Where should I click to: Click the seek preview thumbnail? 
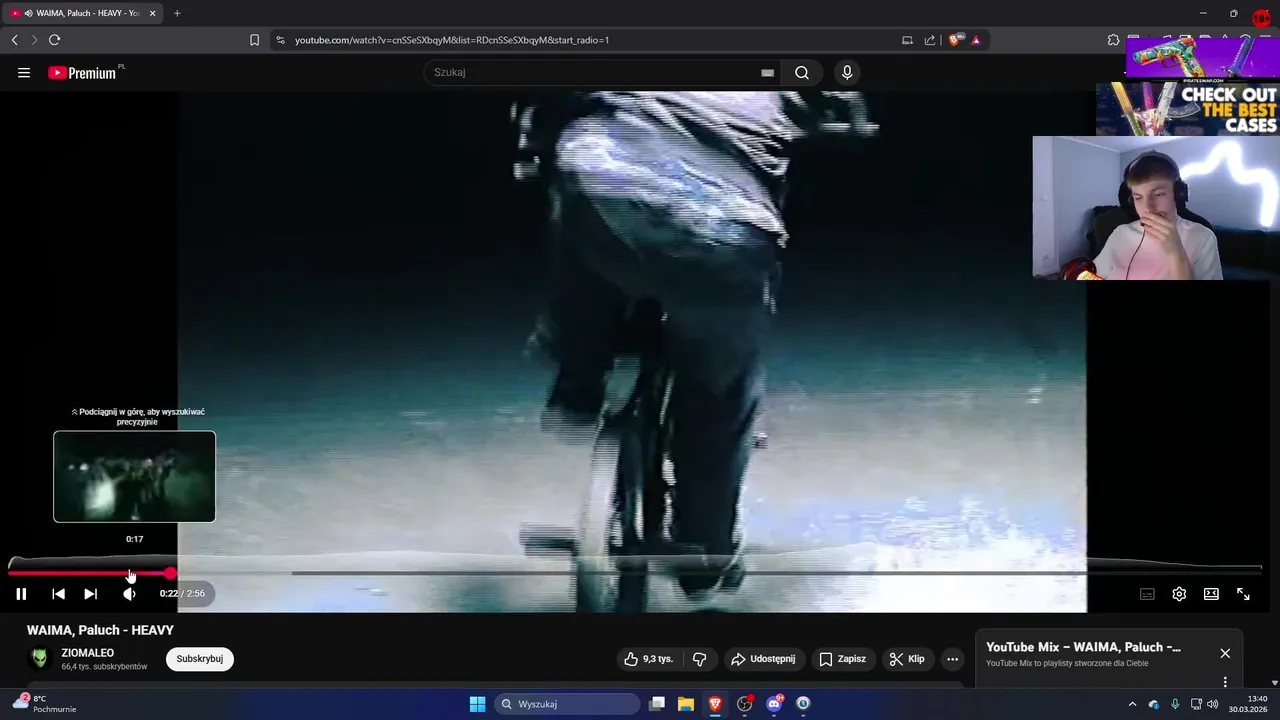click(x=134, y=476)
